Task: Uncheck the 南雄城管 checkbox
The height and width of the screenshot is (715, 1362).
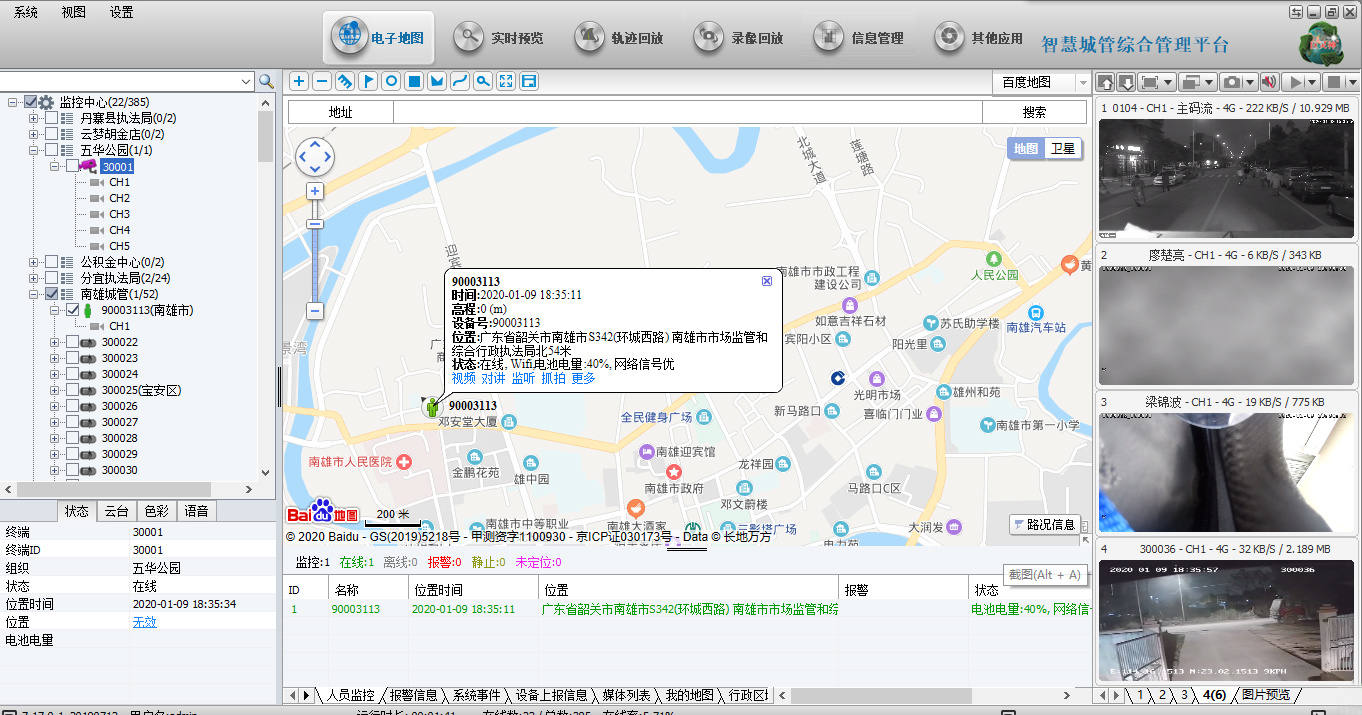Action: click(52, 294)
